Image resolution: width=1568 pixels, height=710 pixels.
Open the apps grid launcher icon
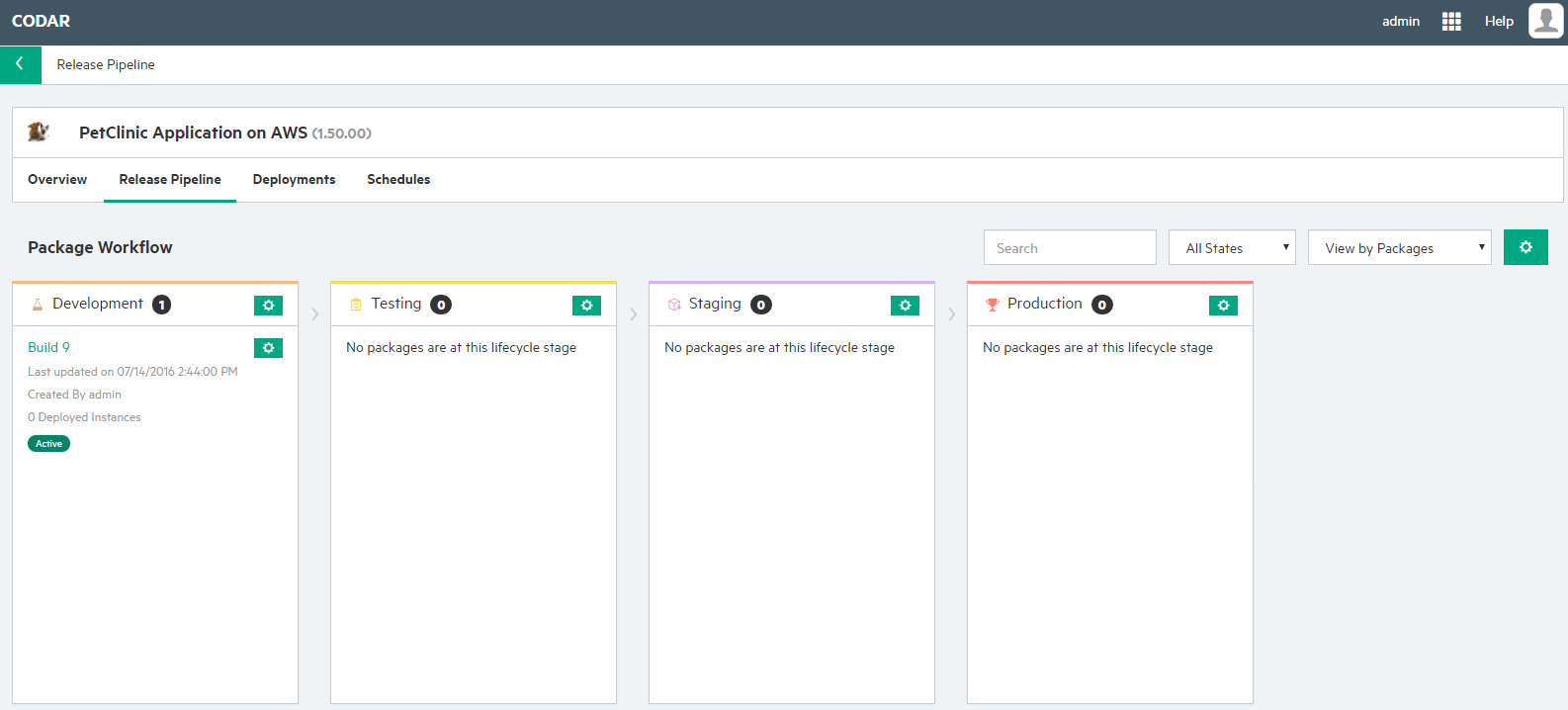click(1451, 21)
